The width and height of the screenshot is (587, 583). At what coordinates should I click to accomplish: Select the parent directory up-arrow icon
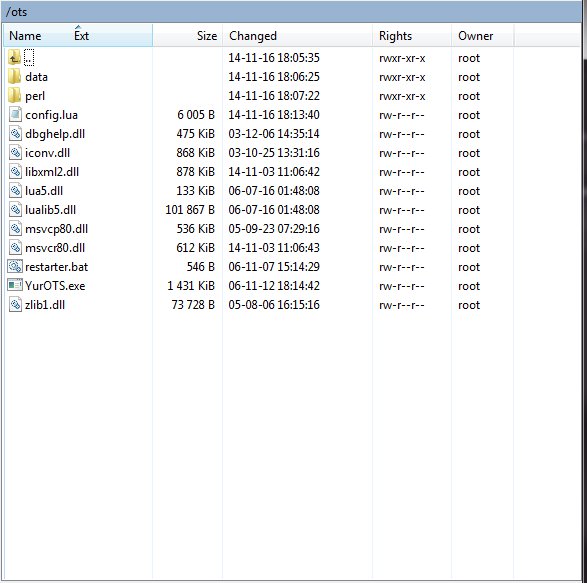[x=14, y=58]
